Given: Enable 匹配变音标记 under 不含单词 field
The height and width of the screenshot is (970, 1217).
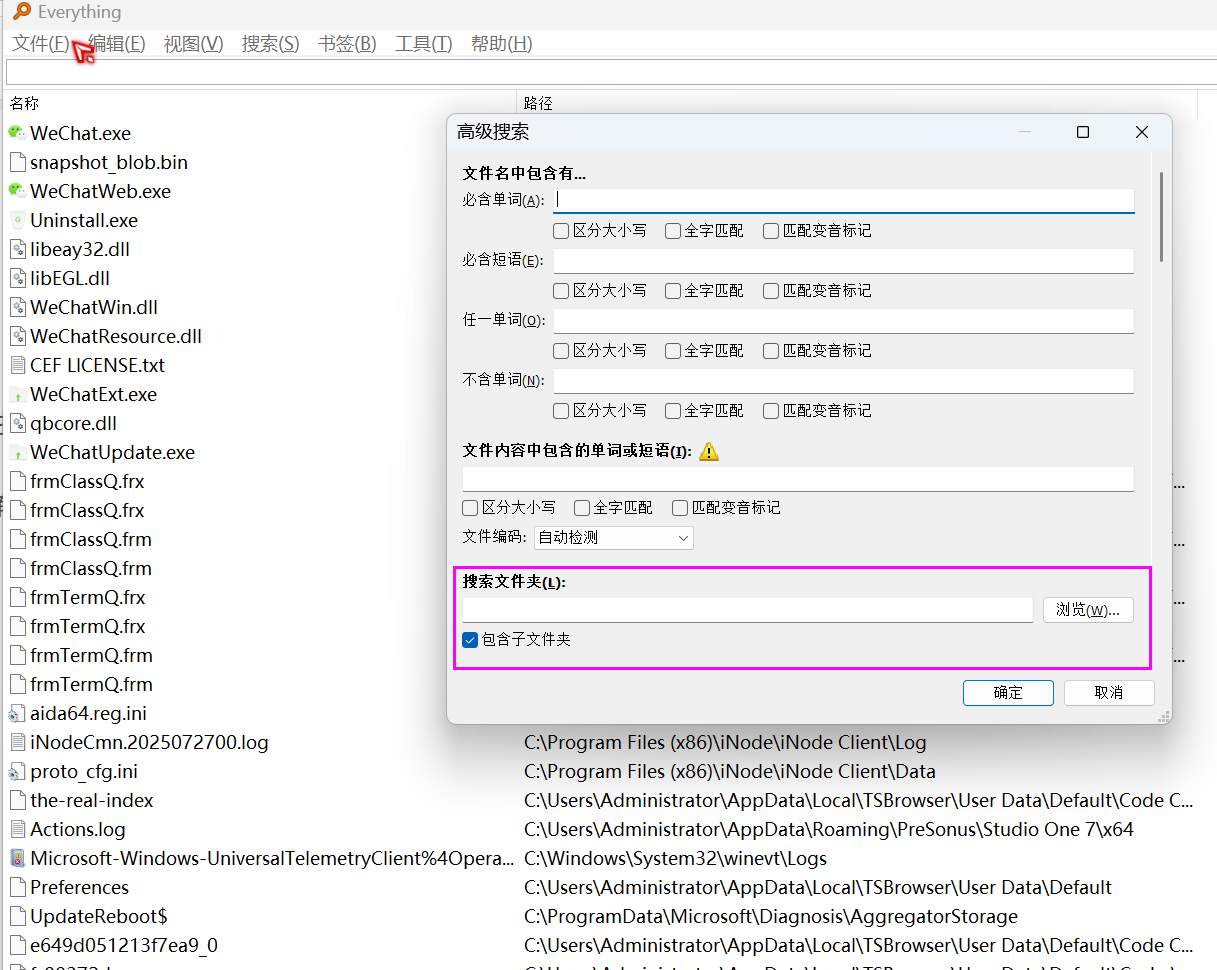Looking at the screenshot, I should click(x=771, y=411).
